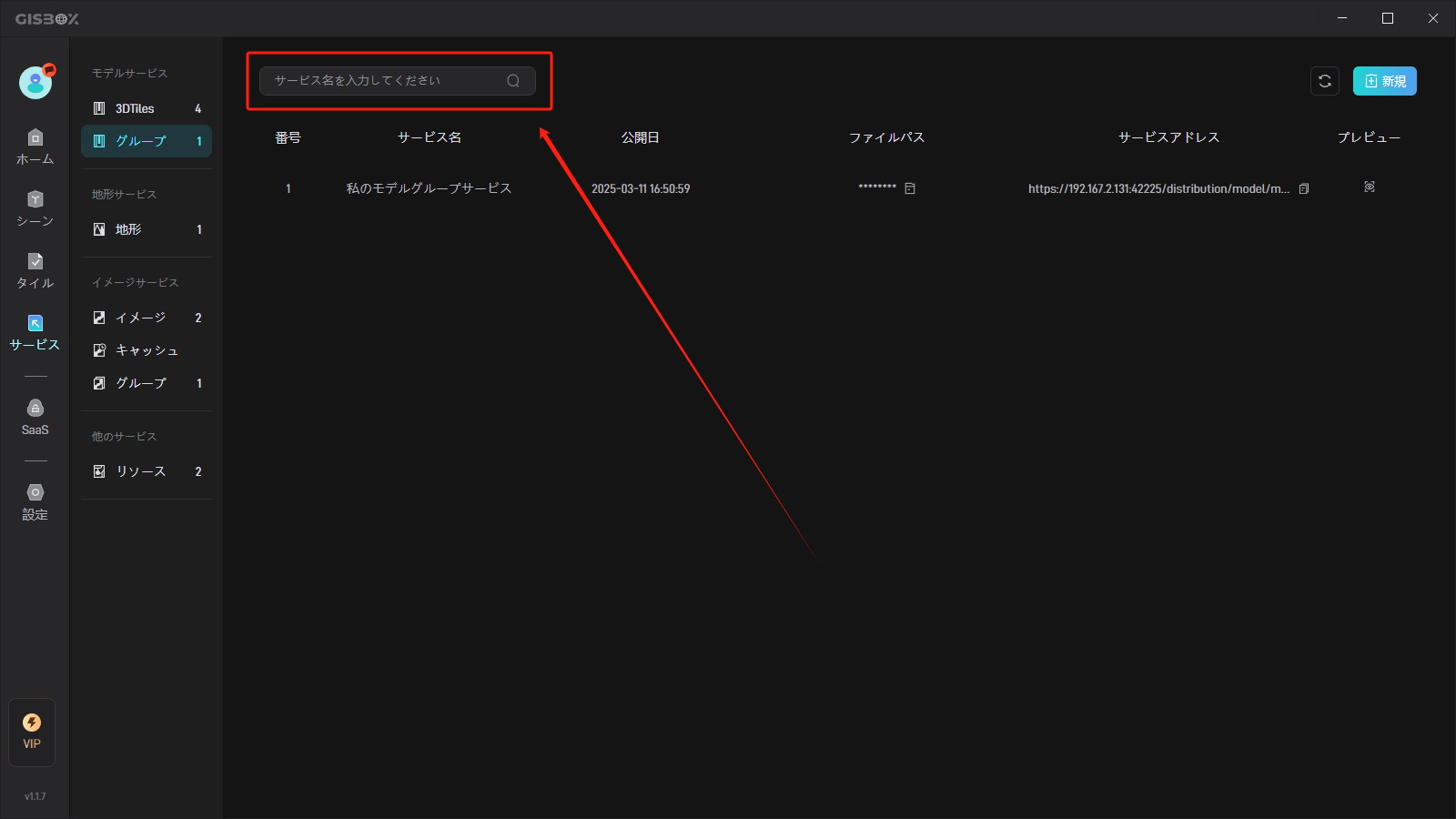Click the file path document icon
Viewport: 1456px width, 819px height.
[x=910, y=188]
